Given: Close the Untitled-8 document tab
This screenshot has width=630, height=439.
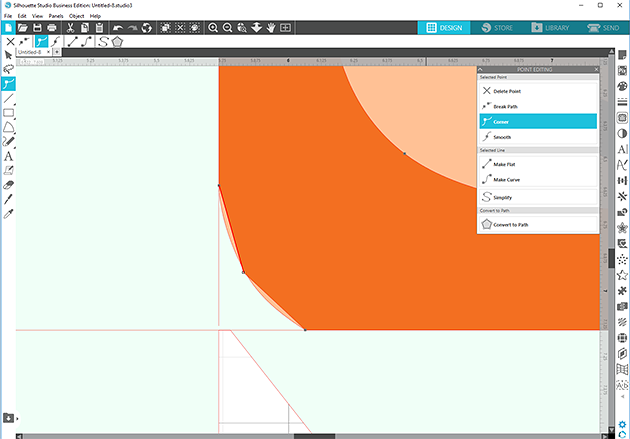Looking at the screenshot, I should (x=48, y=52).
